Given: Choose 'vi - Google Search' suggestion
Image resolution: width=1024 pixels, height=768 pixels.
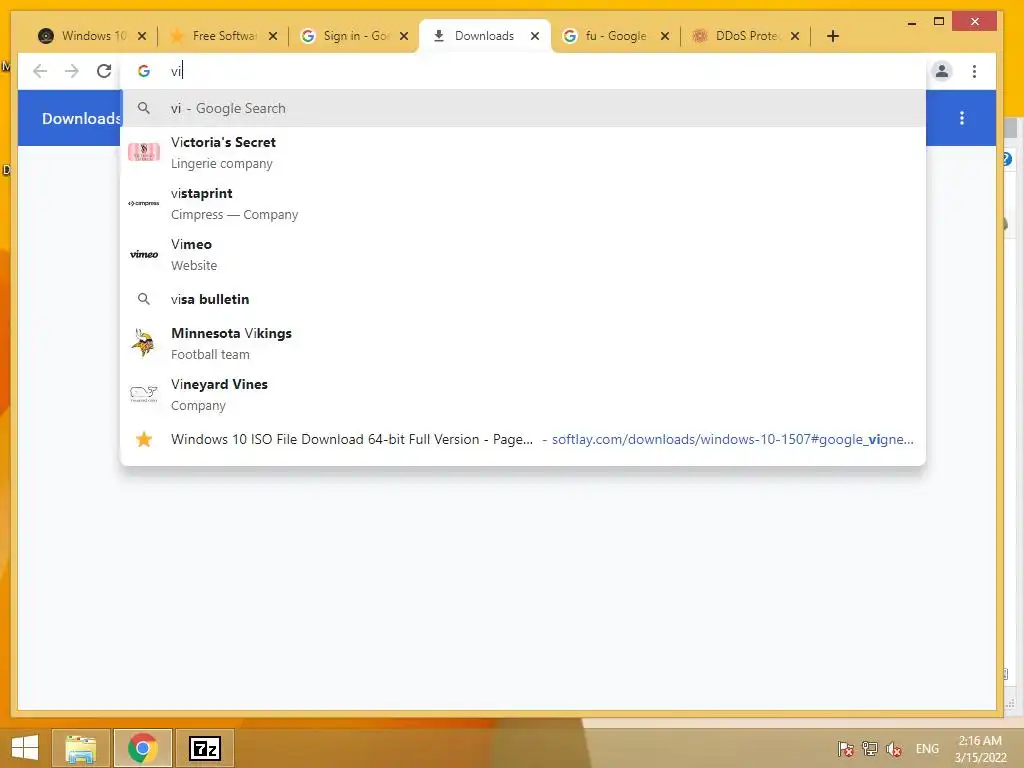Looking at the screenshot, I should [x=523, y=108].
